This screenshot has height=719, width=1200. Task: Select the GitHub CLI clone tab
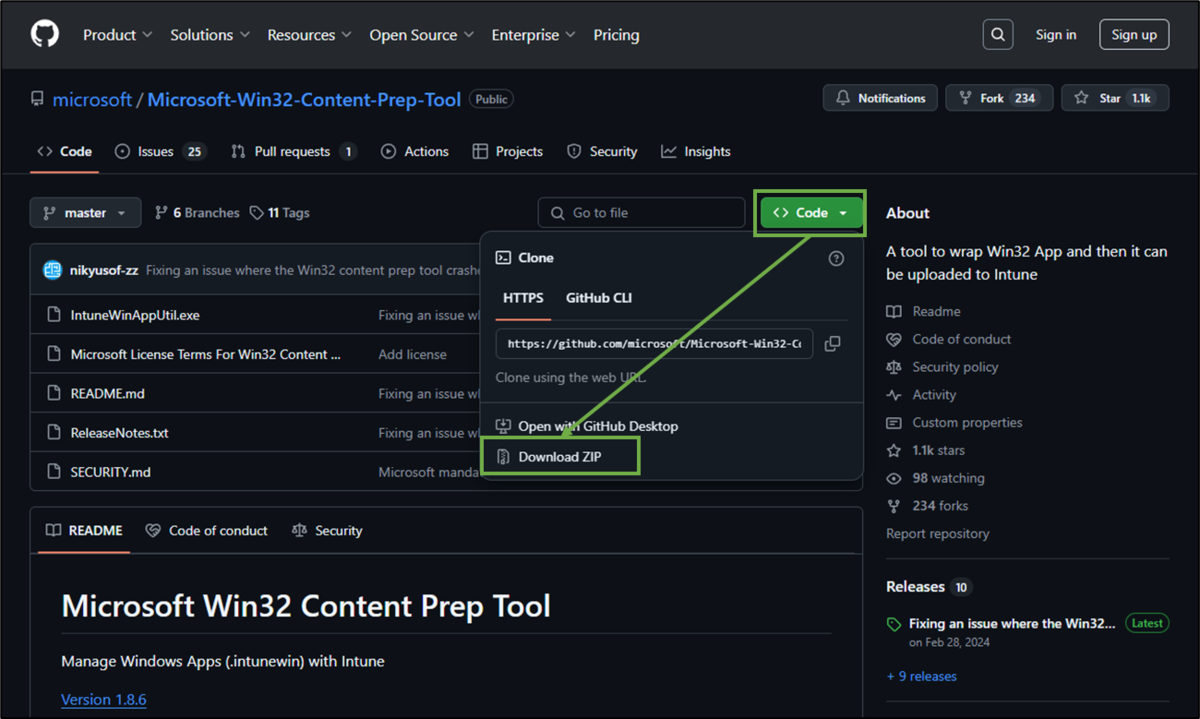click(599, 298)
